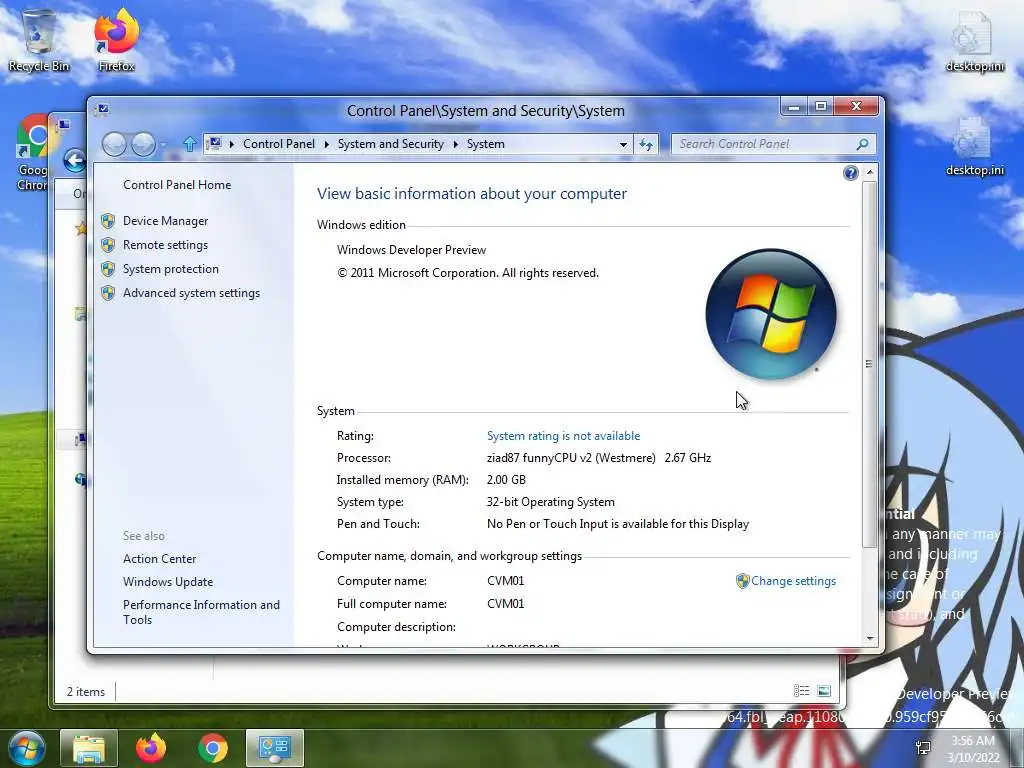The width and height of the screenshot is (1024, 768).
Task: Click System rating is not available link
Action: coord(563,436)
